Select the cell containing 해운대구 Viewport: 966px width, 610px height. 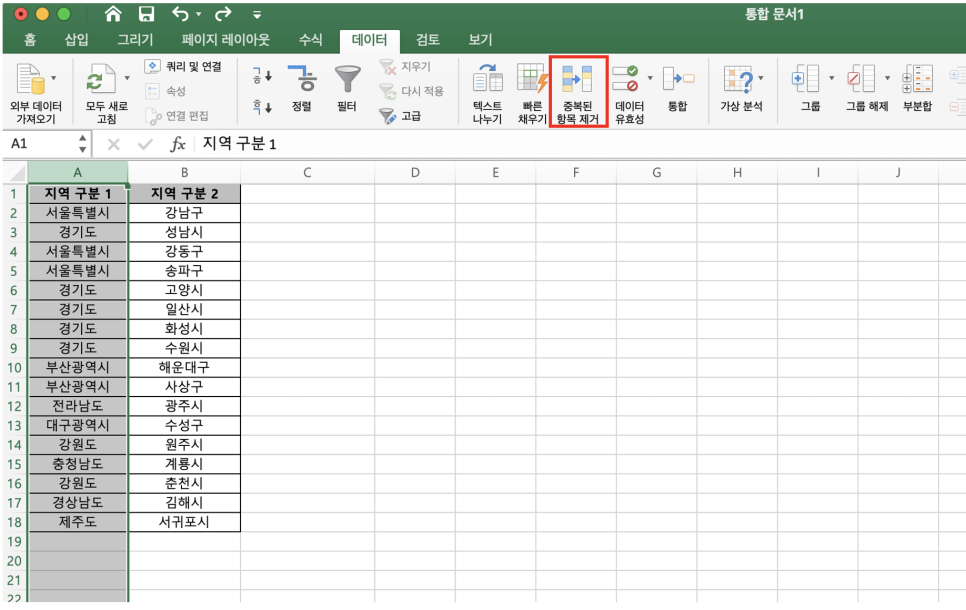click(184, 367)
